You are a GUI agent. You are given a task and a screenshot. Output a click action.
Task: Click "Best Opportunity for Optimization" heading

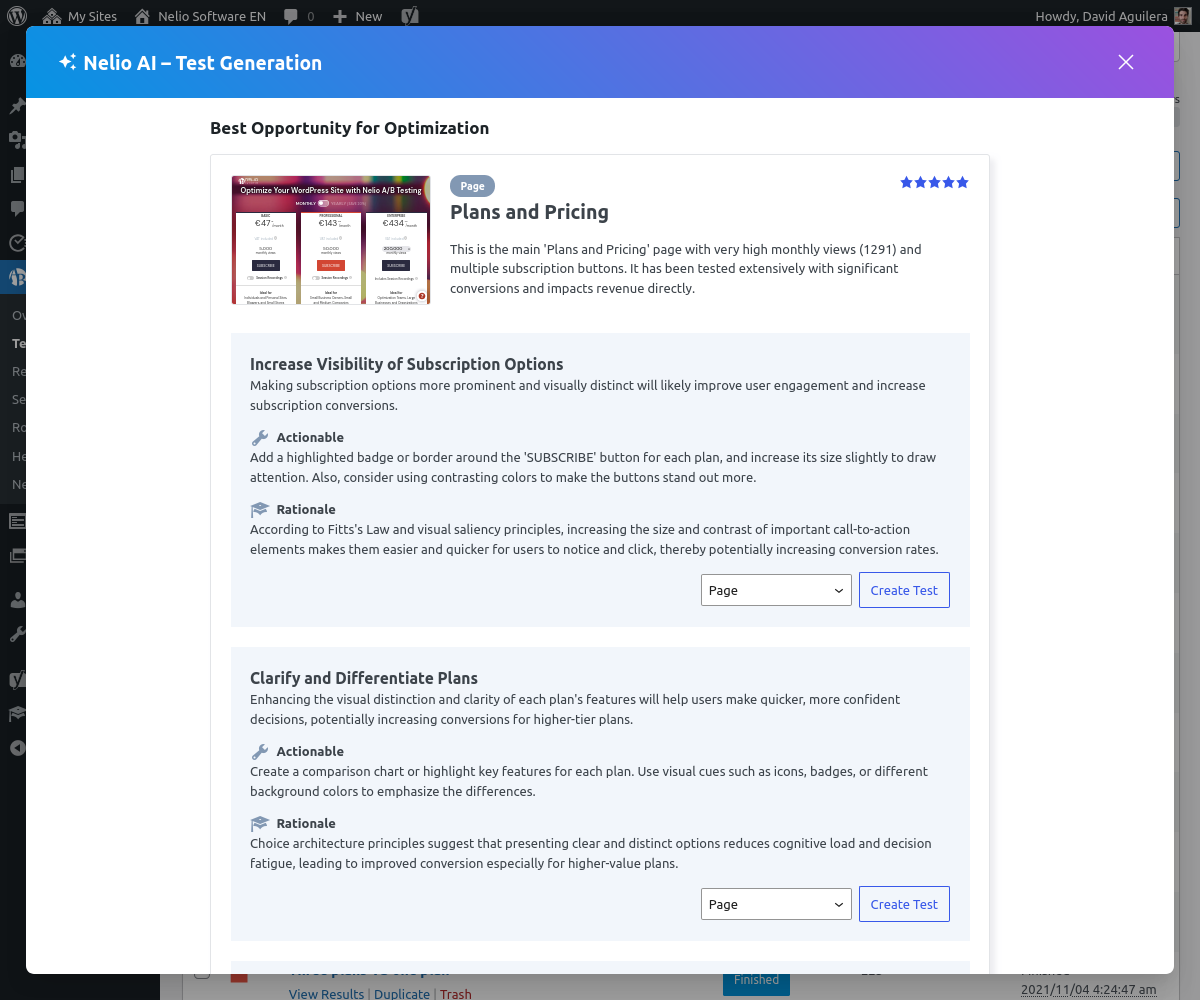point(349,128)
